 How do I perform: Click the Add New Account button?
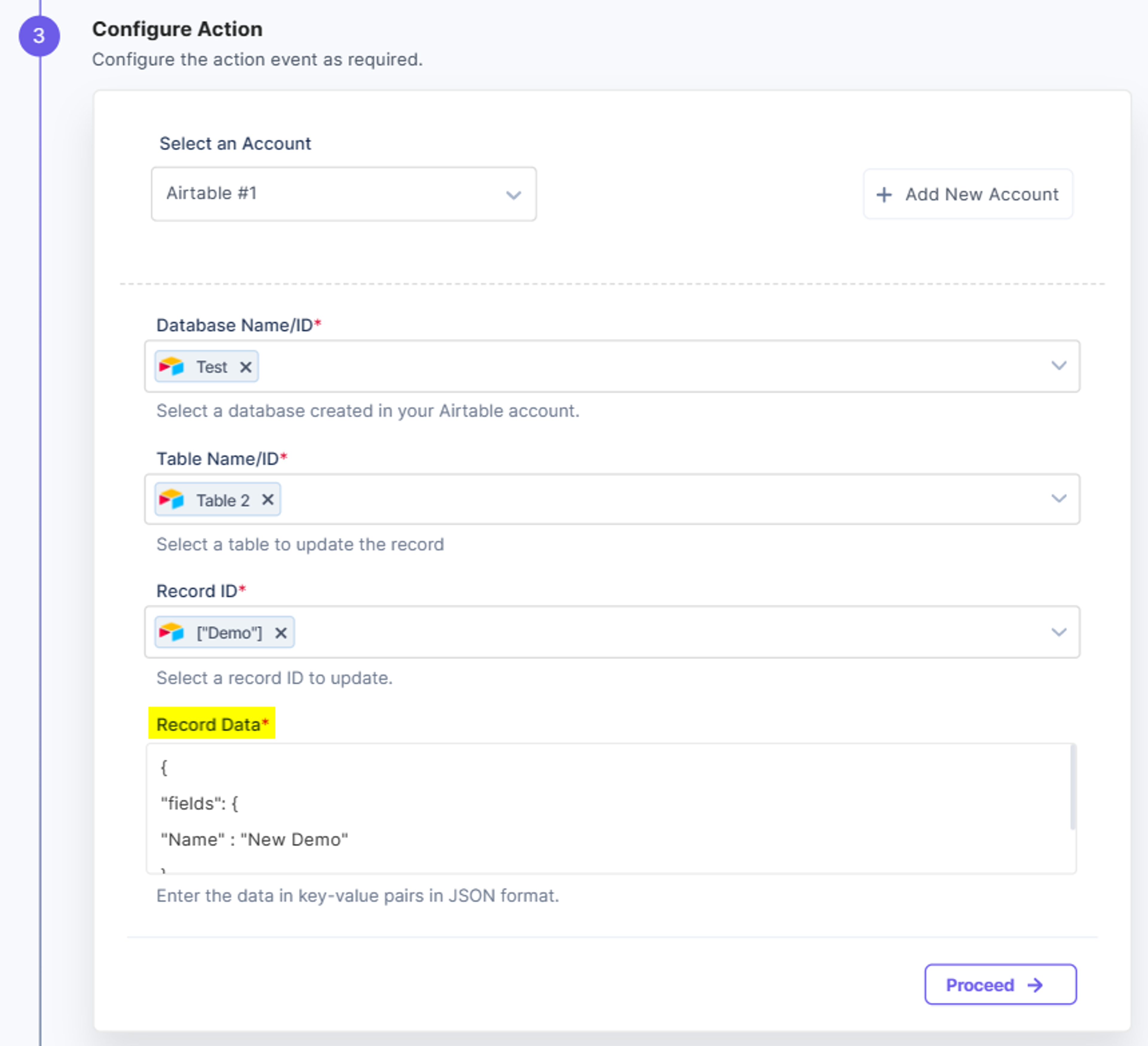coord(968,194)
